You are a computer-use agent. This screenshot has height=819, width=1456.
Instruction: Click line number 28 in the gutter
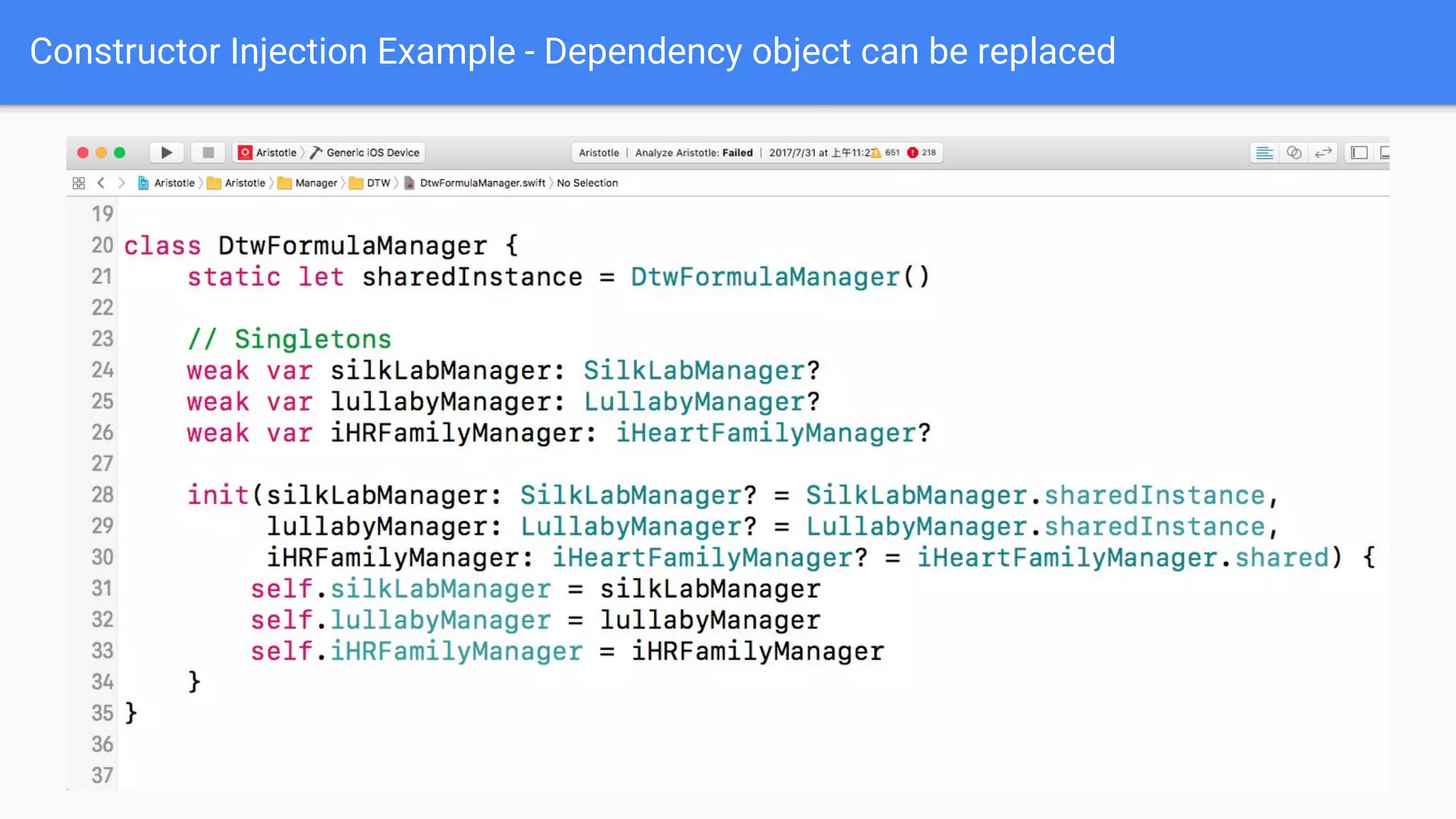tap(102, 495)
